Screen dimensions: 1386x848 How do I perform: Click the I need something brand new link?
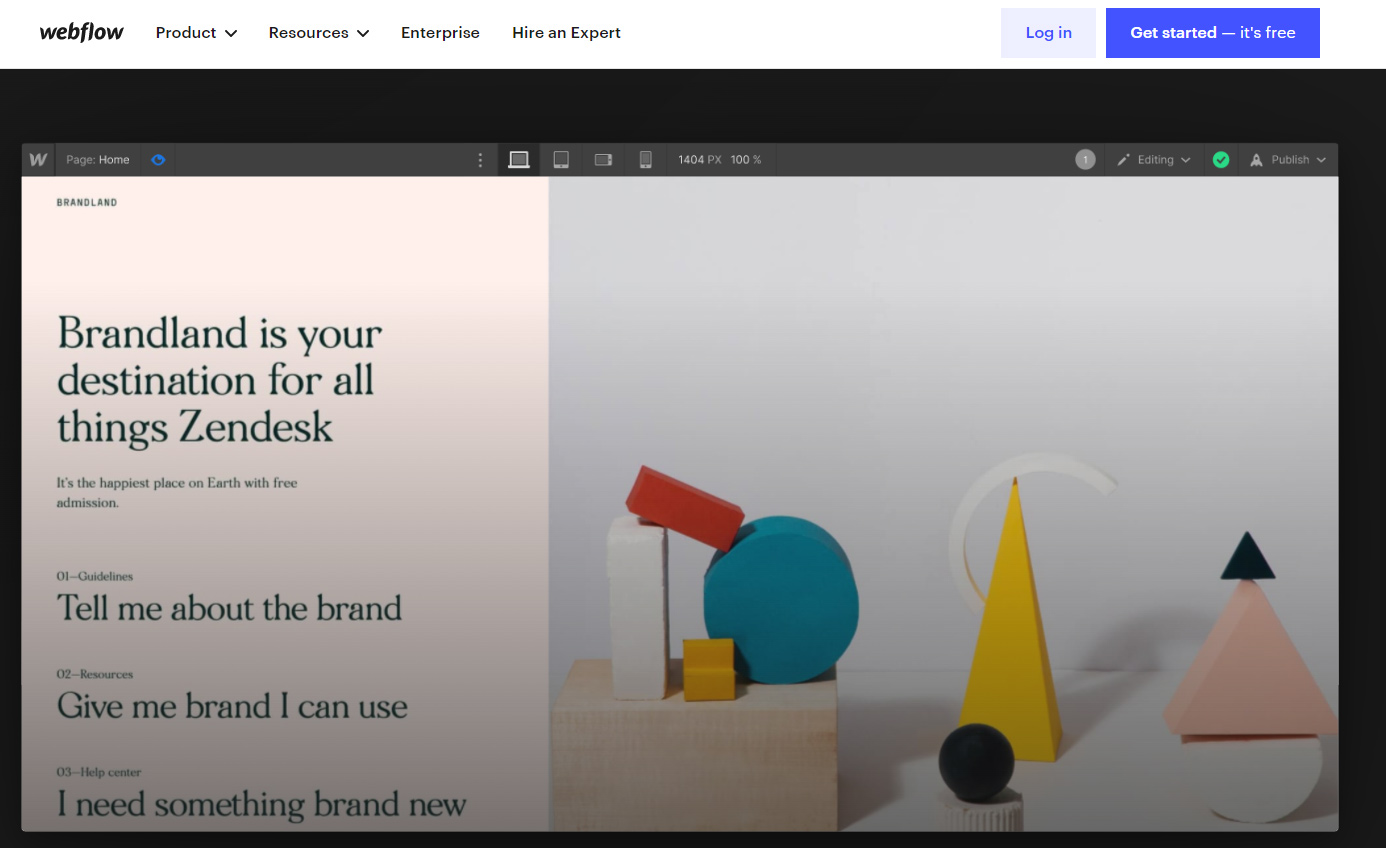click(262, 803)
